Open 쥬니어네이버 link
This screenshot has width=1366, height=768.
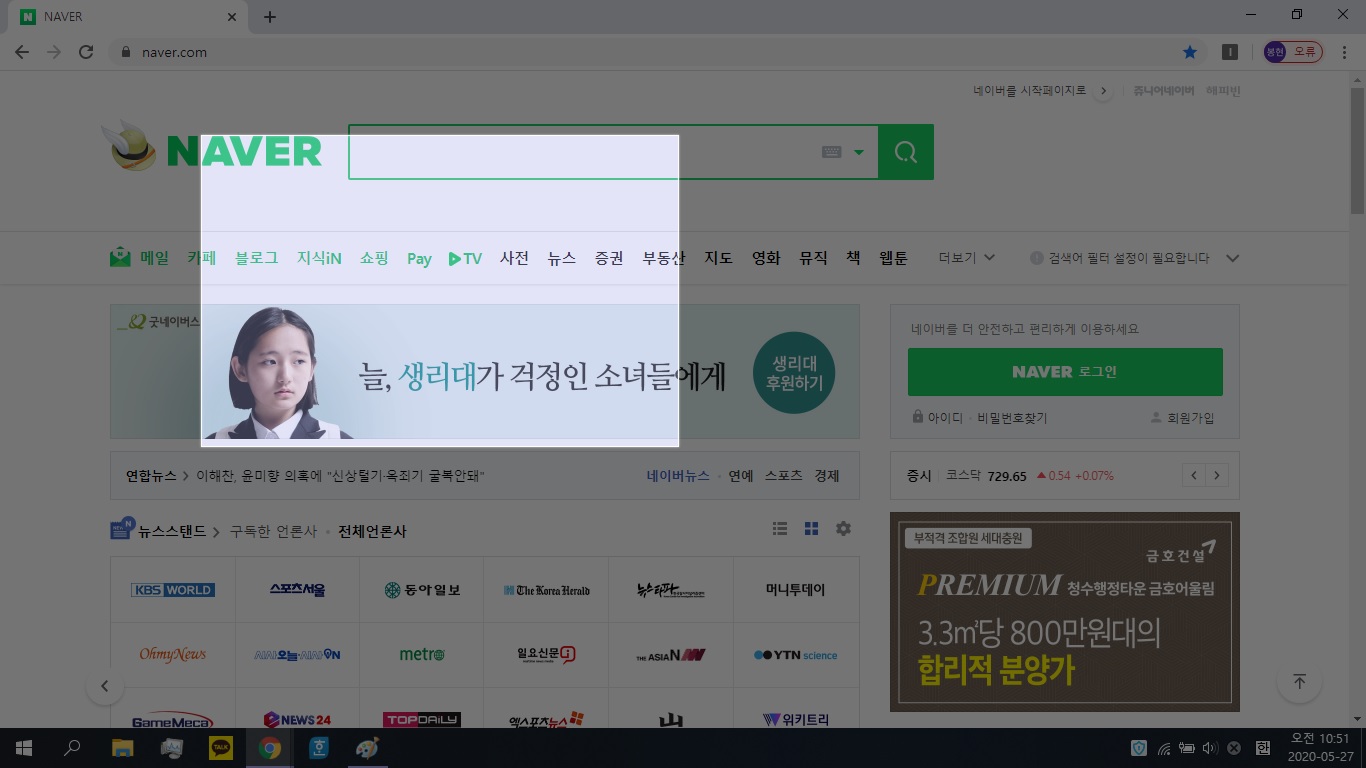pyautogui.click(x=1163, y=90)
